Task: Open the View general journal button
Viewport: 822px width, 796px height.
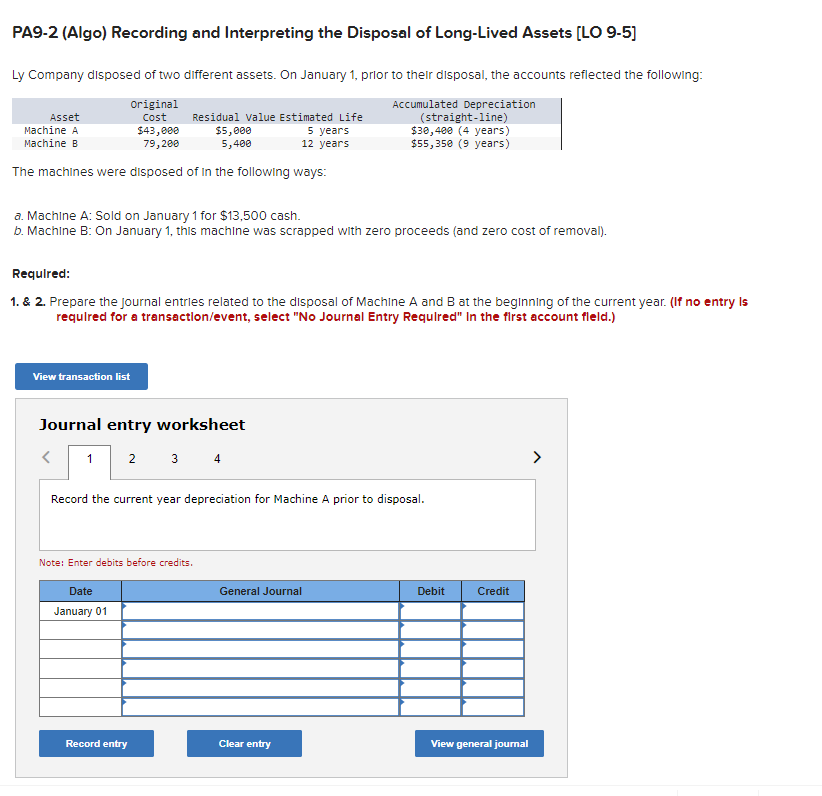Action: point(479,743)
